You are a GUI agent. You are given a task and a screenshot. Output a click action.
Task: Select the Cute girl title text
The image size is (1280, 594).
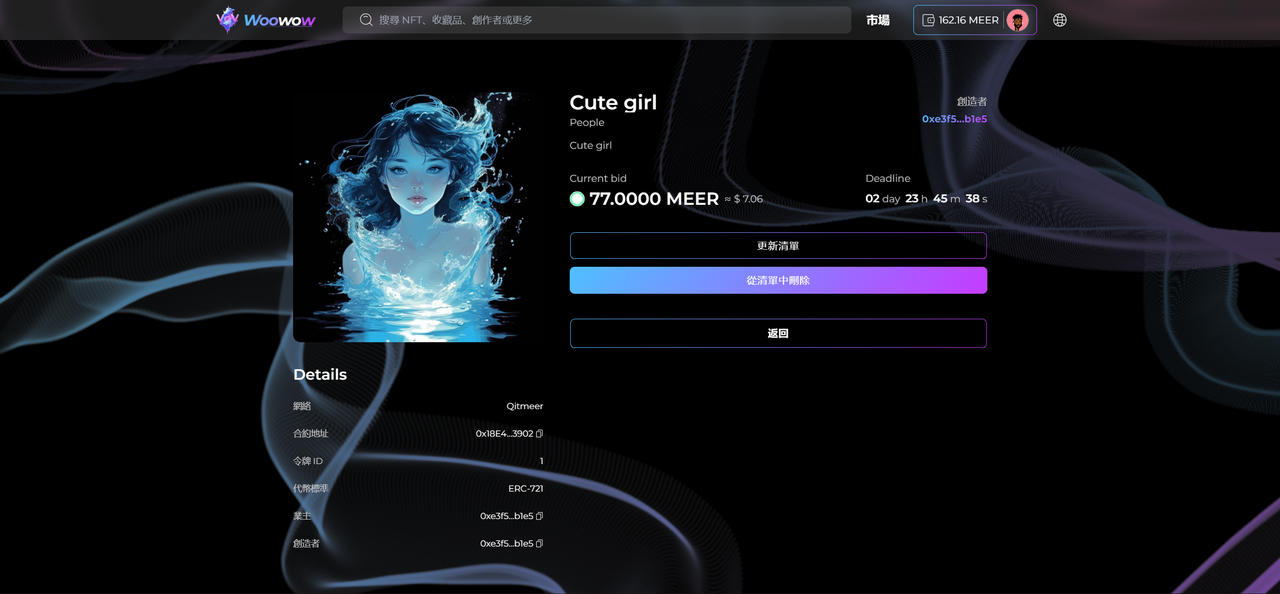(x=613, y=102)
